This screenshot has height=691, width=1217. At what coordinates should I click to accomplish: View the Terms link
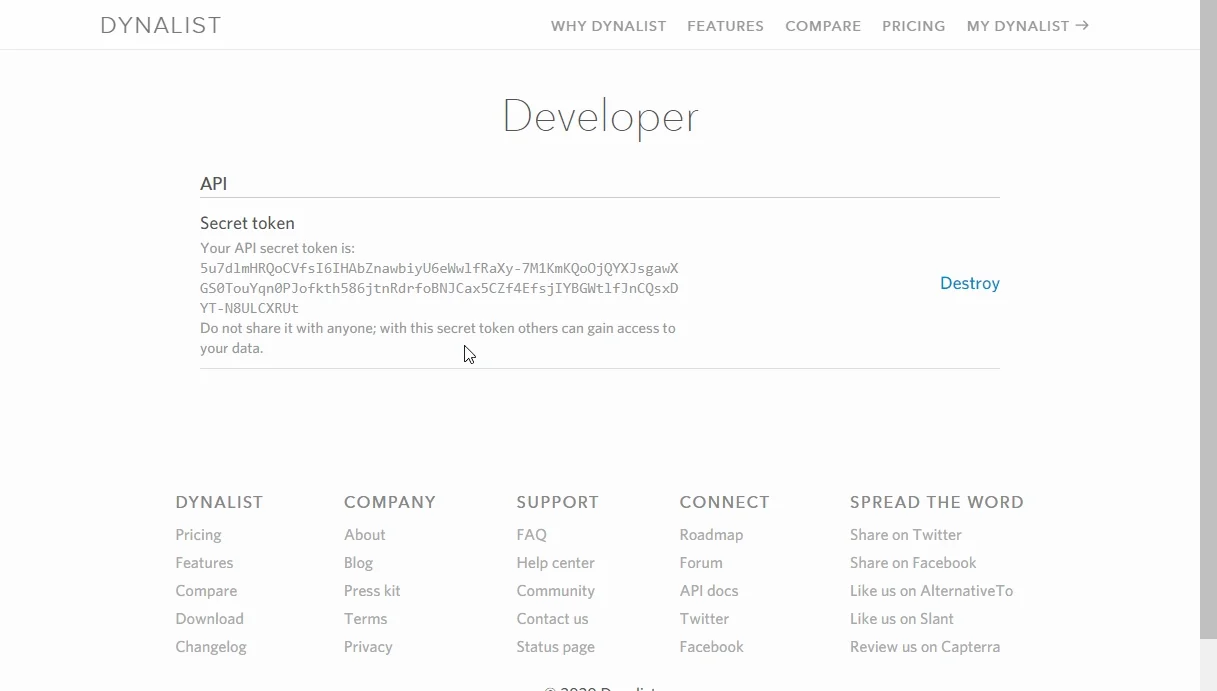[365, 619]
